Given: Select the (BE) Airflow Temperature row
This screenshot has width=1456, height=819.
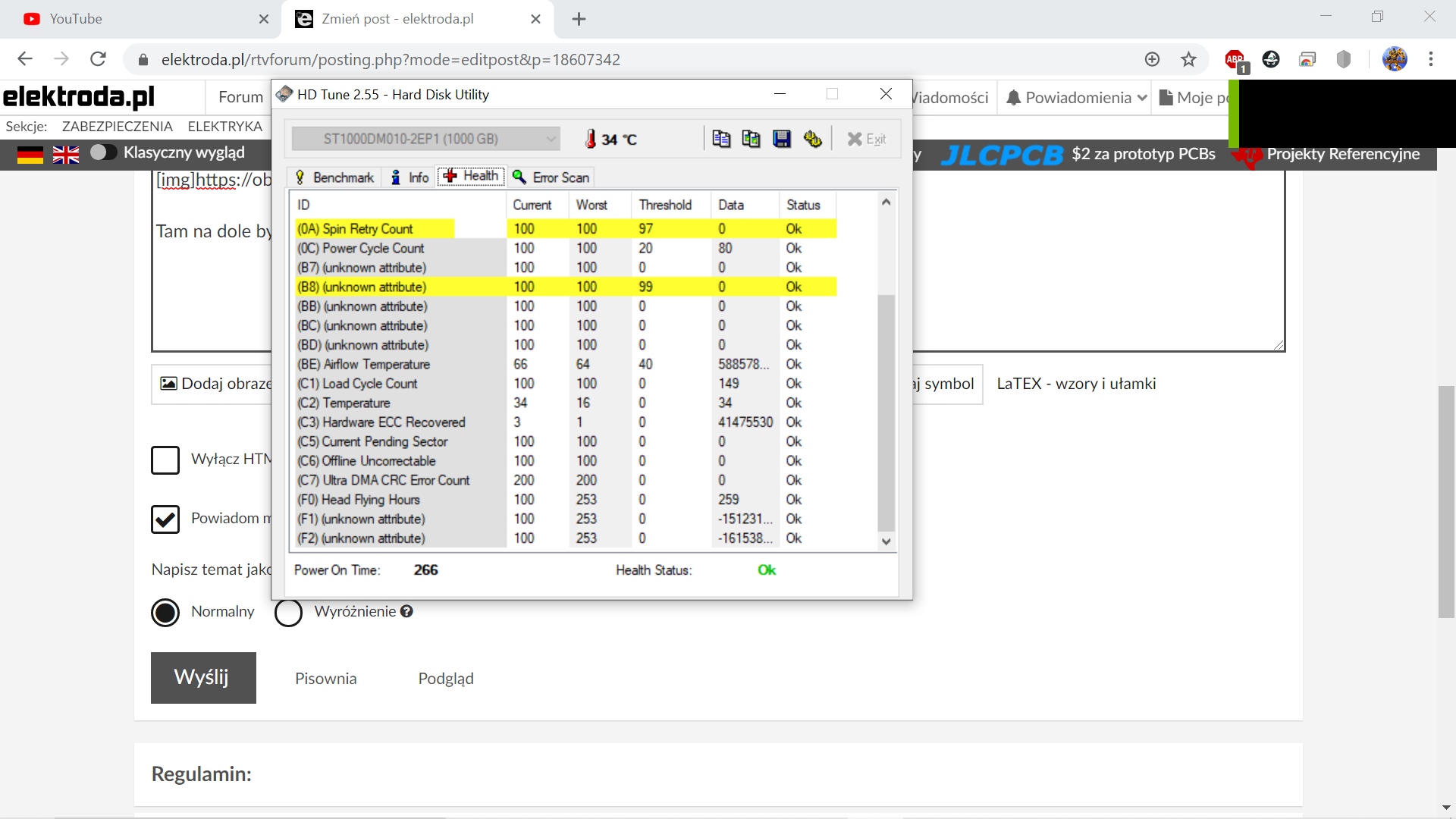Looking at the screenshot, I should click(x=566, y=364).
